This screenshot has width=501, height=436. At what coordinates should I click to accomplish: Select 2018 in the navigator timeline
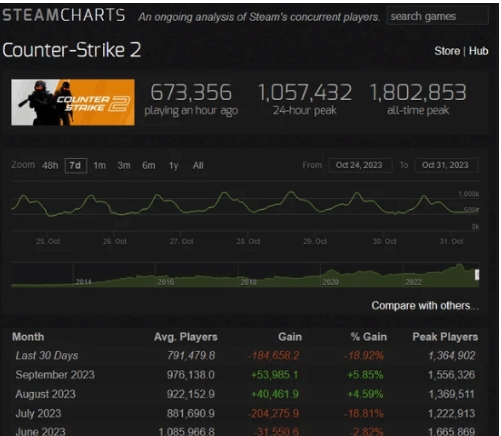248,282
